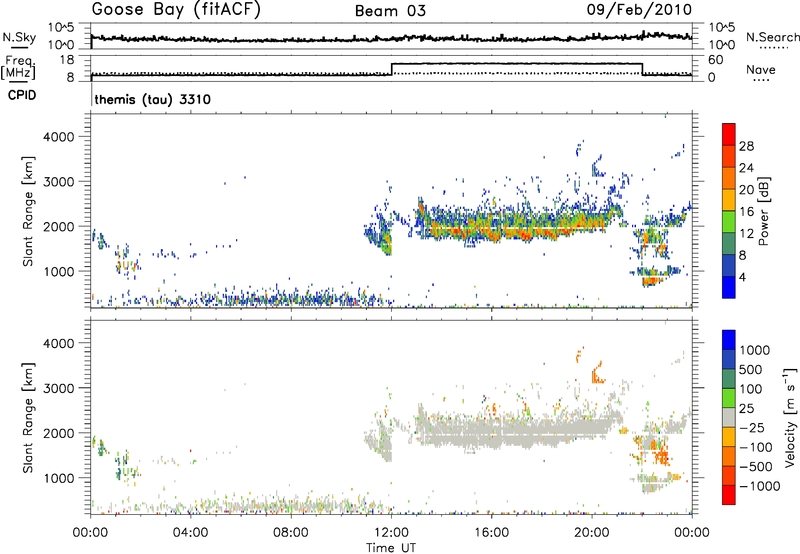Click the date '09/Feb/2010'
The image size is (800, 554).
point(639,10)
